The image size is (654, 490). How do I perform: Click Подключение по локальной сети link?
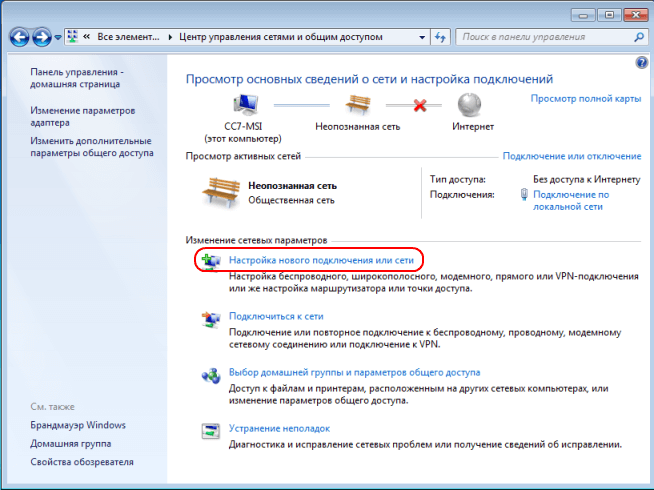pyautogui.click(x=571, y=200)
